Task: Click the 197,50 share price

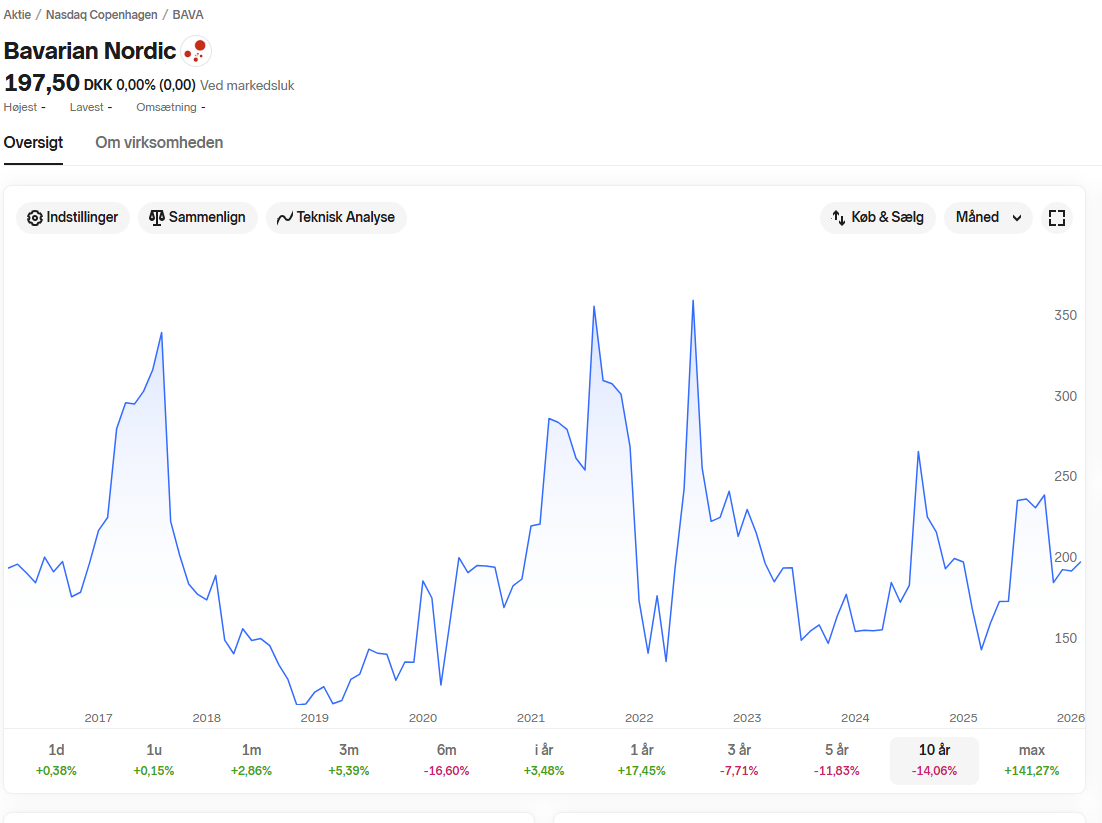Action: pyautogui.click(x=41, y=83)
